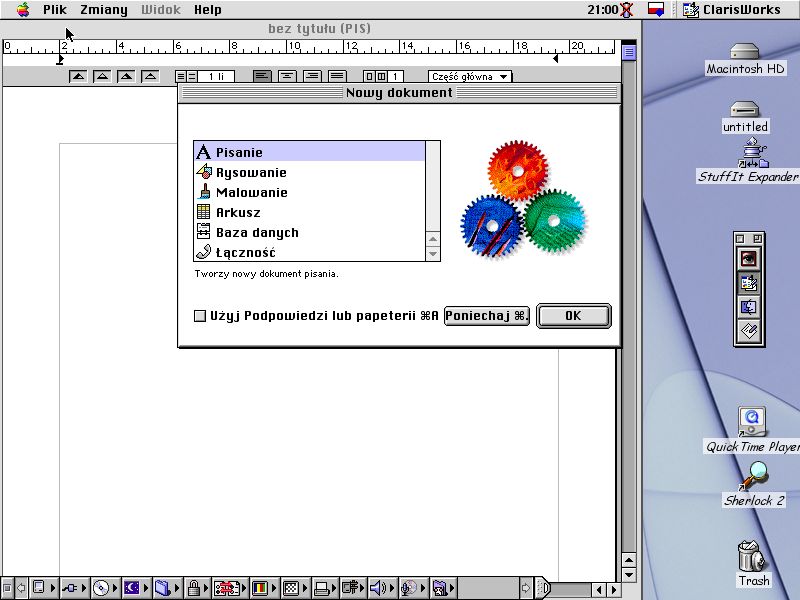Click the document type list down arrow
This screenshot has width=800, height=600.
point(433,254)
